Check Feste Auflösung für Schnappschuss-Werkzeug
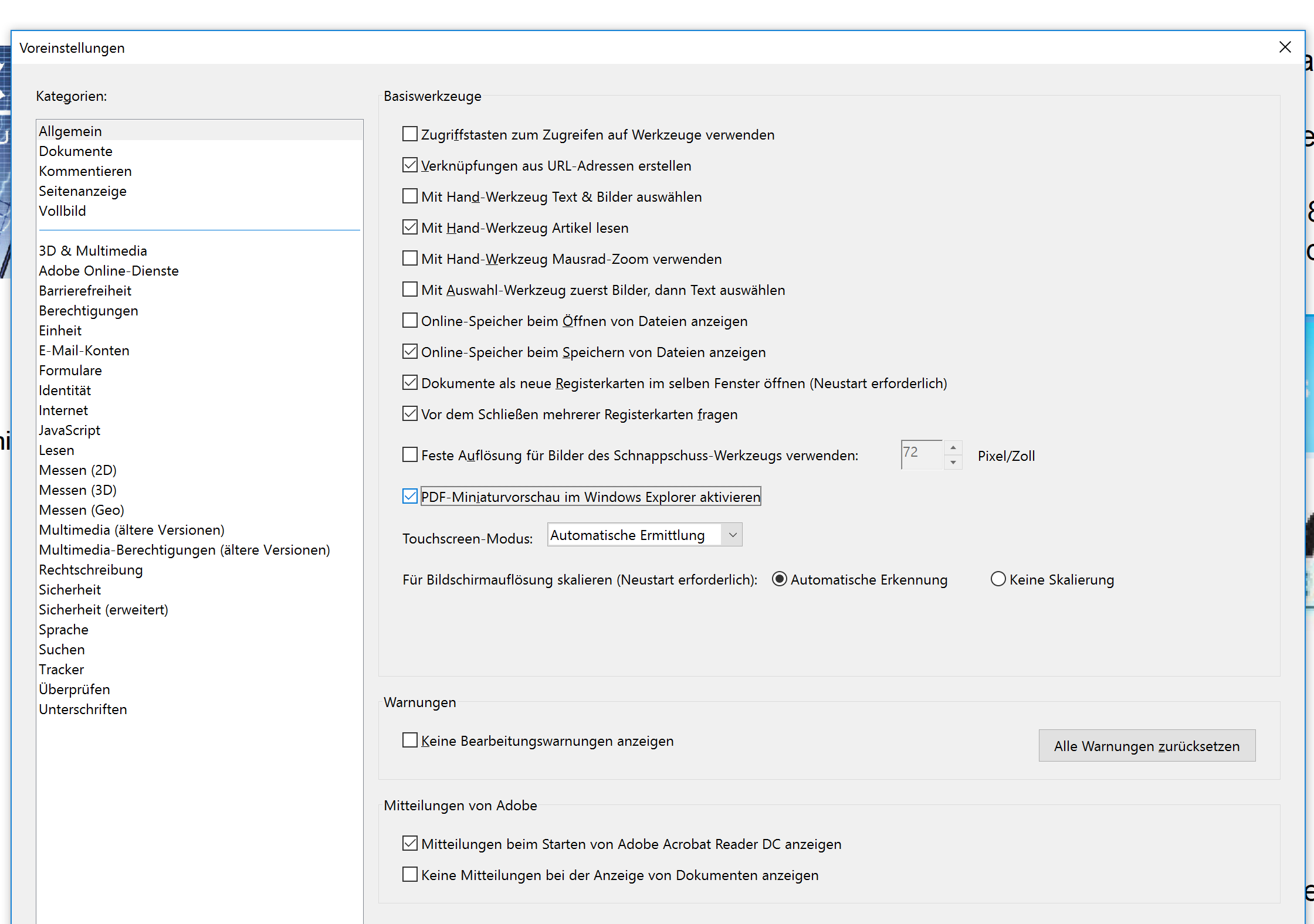Viewport: 1314px width, 924px height. pyautogui.click(x=410, y=455)
